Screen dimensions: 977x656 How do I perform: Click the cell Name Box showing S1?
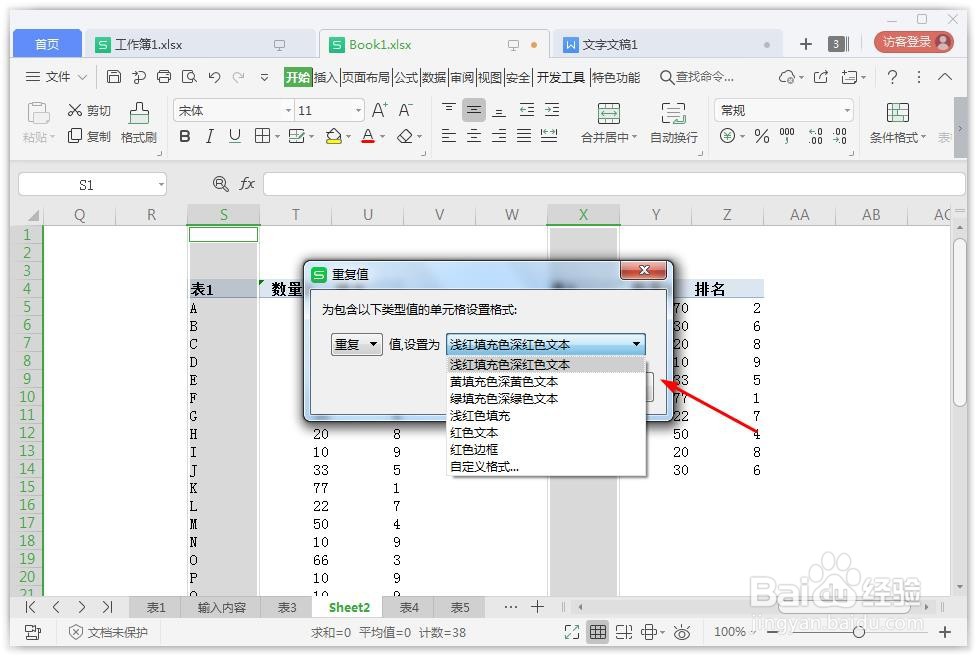[x=85, y=184]
